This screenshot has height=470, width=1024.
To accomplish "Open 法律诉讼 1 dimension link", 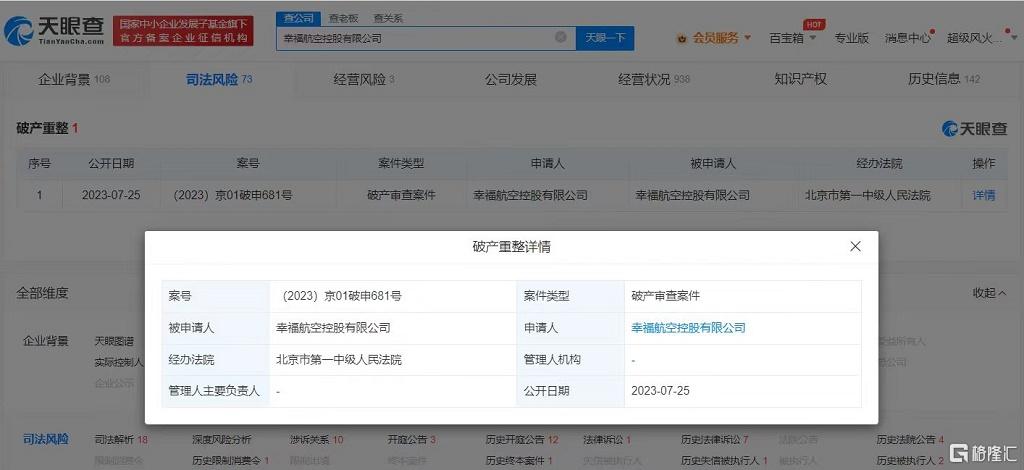I will point(607,440).
